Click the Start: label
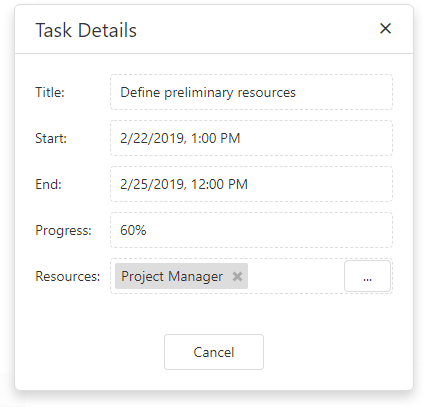This screenshot has height=407, width=424. [x=51, y=138]
